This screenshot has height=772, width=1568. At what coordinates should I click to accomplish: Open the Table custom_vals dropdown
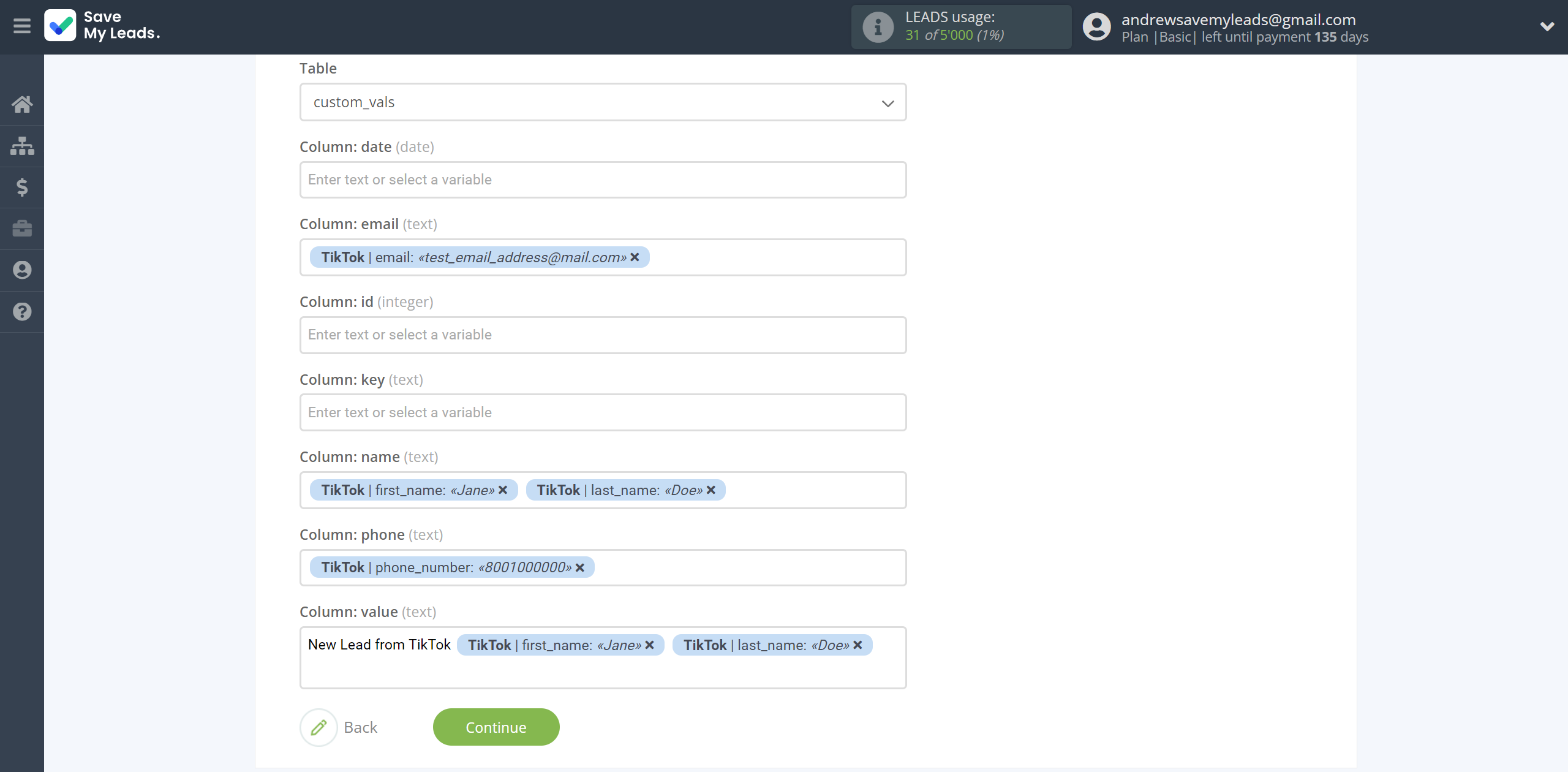[603, 102]
